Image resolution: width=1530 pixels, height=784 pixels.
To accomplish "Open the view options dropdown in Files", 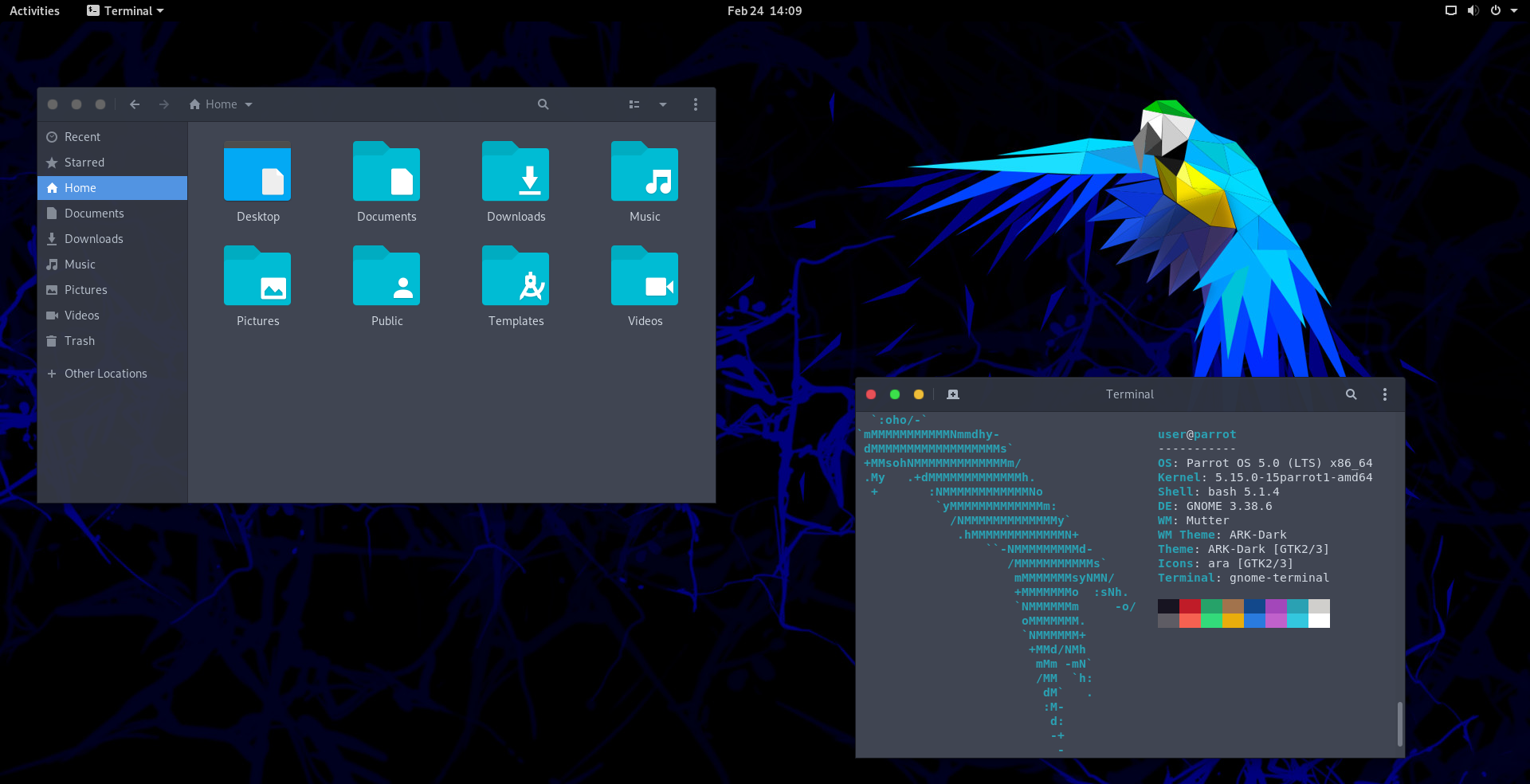I will click(x=663, y=104).
